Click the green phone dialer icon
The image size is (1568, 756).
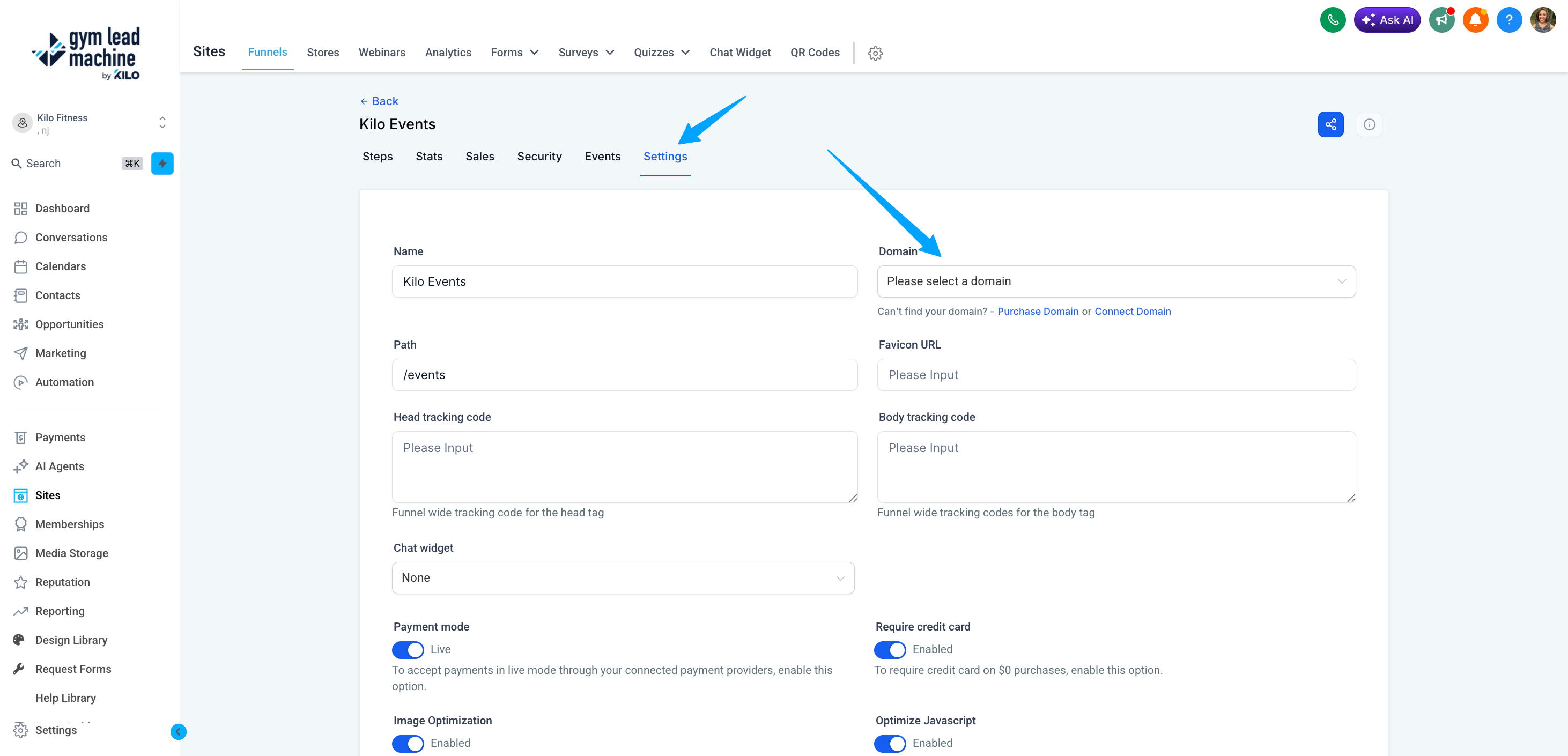click(x=1333, y=20)
